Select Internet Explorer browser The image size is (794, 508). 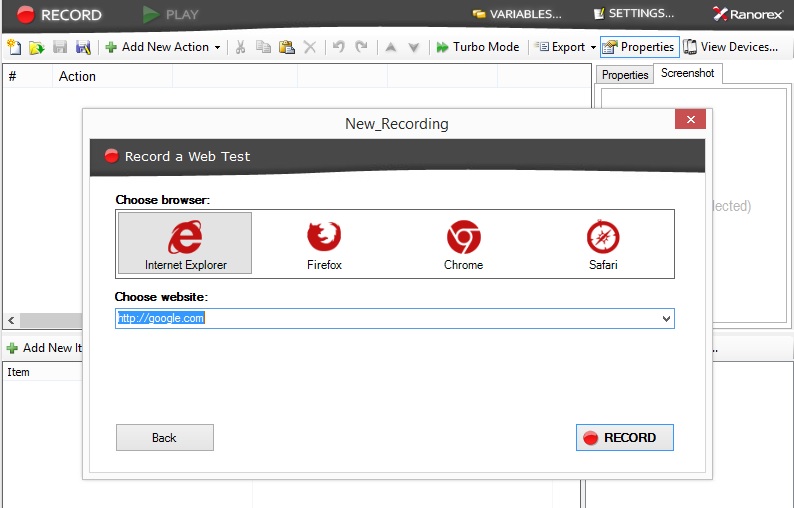185,243
